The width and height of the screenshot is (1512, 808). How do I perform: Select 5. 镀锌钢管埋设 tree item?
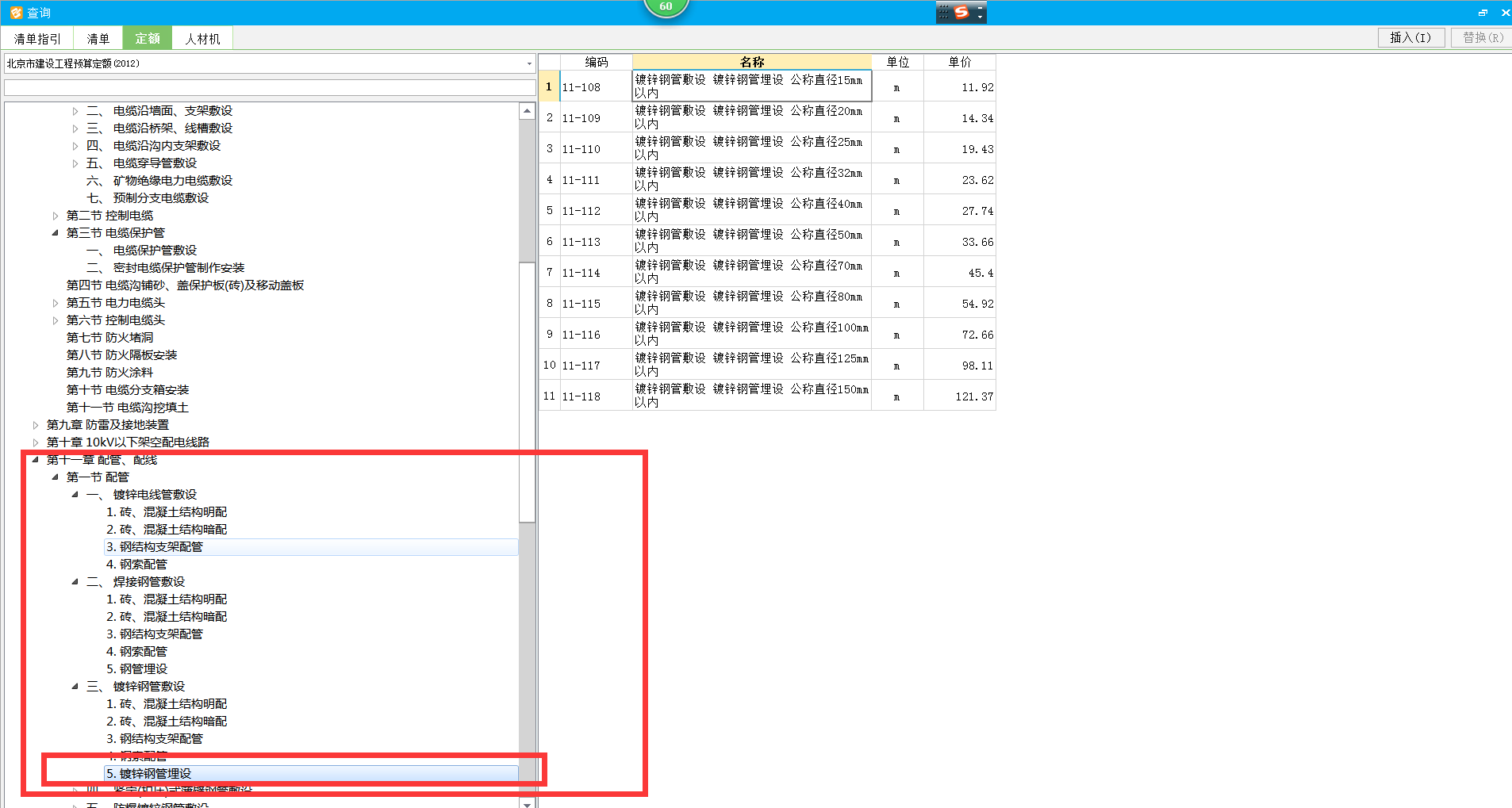310,774
